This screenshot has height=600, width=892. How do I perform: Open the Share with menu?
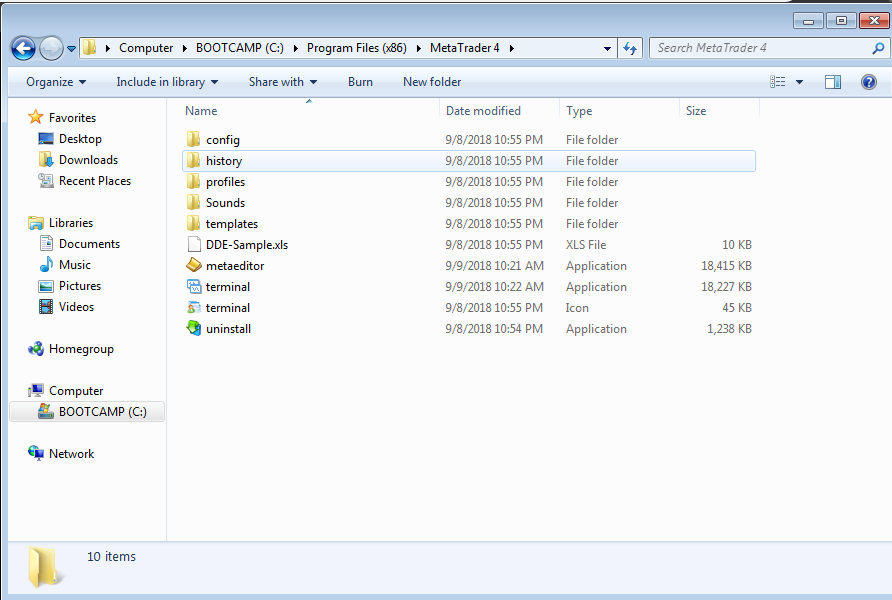[x=283, y=82]
